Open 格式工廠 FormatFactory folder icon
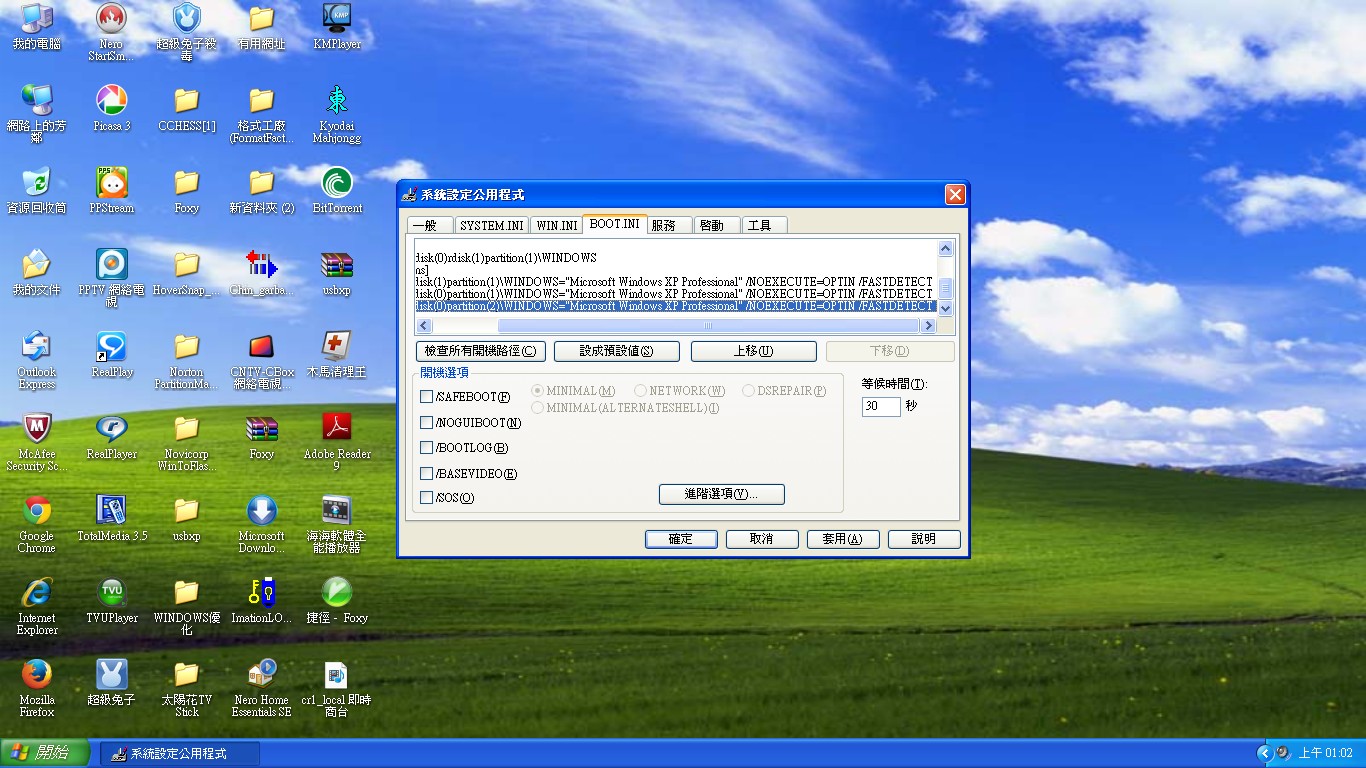 [x=262, y=114]
